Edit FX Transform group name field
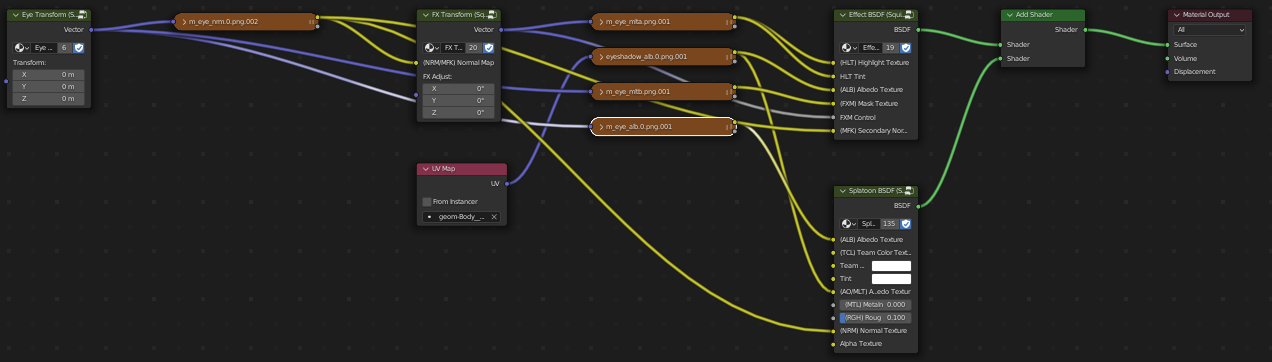Screen dimensions: 1272x362 pos(452,47)
